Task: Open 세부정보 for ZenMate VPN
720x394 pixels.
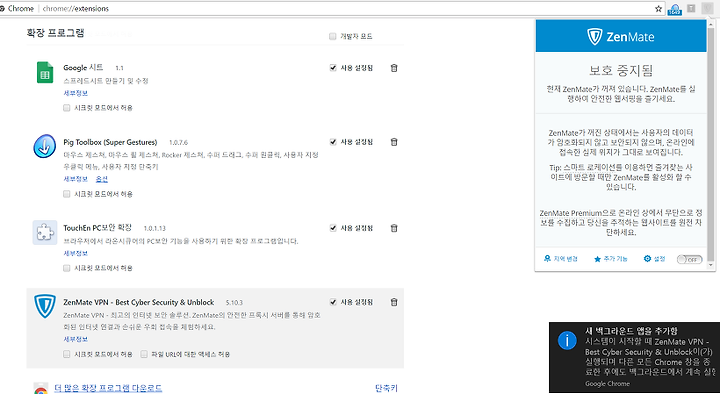Action: click(x=75, y=339)
